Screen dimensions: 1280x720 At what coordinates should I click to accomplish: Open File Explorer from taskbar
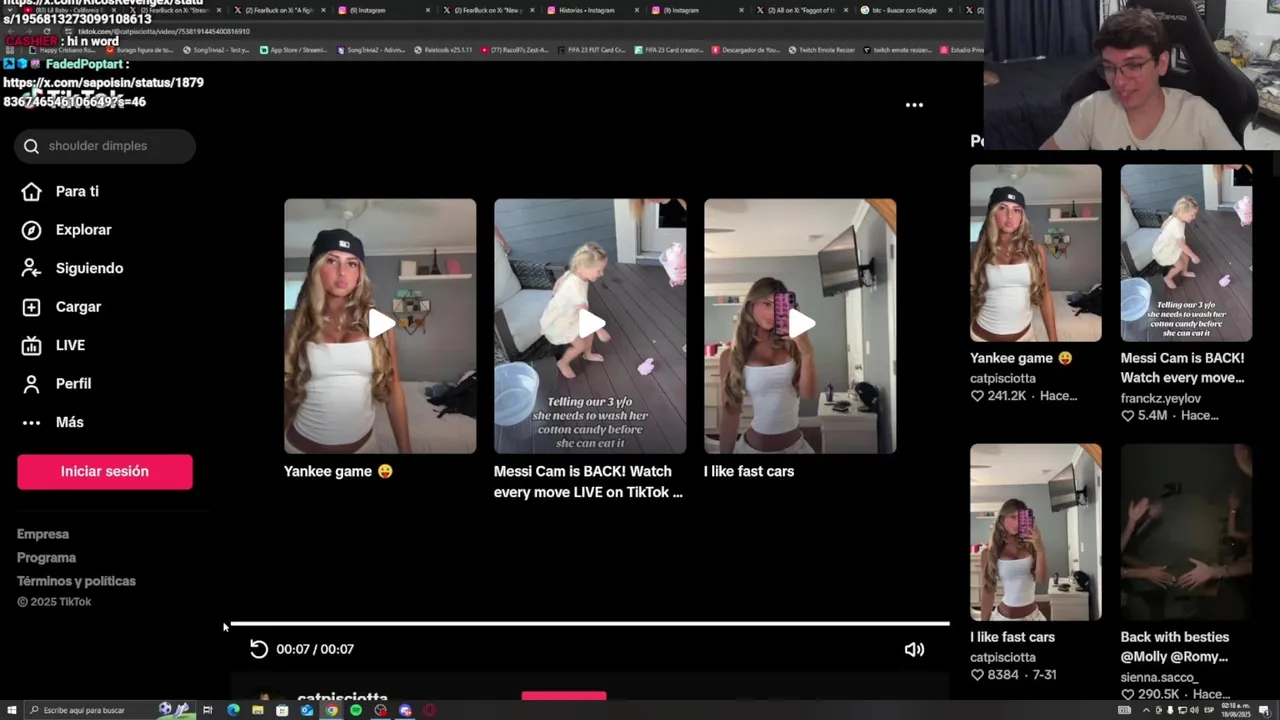[258, 710]
